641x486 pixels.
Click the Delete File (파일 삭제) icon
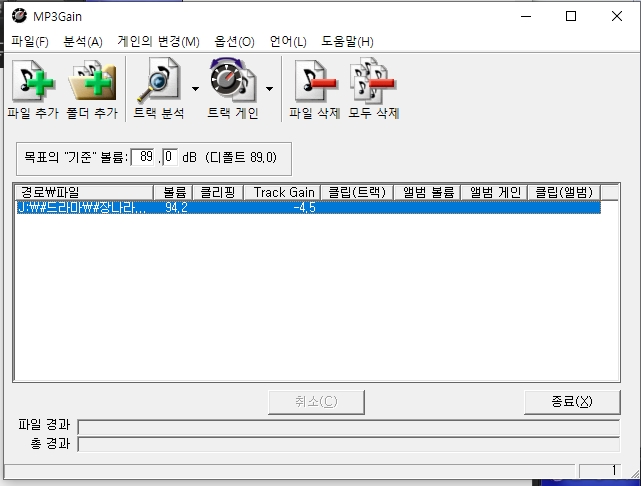[315, 81]
